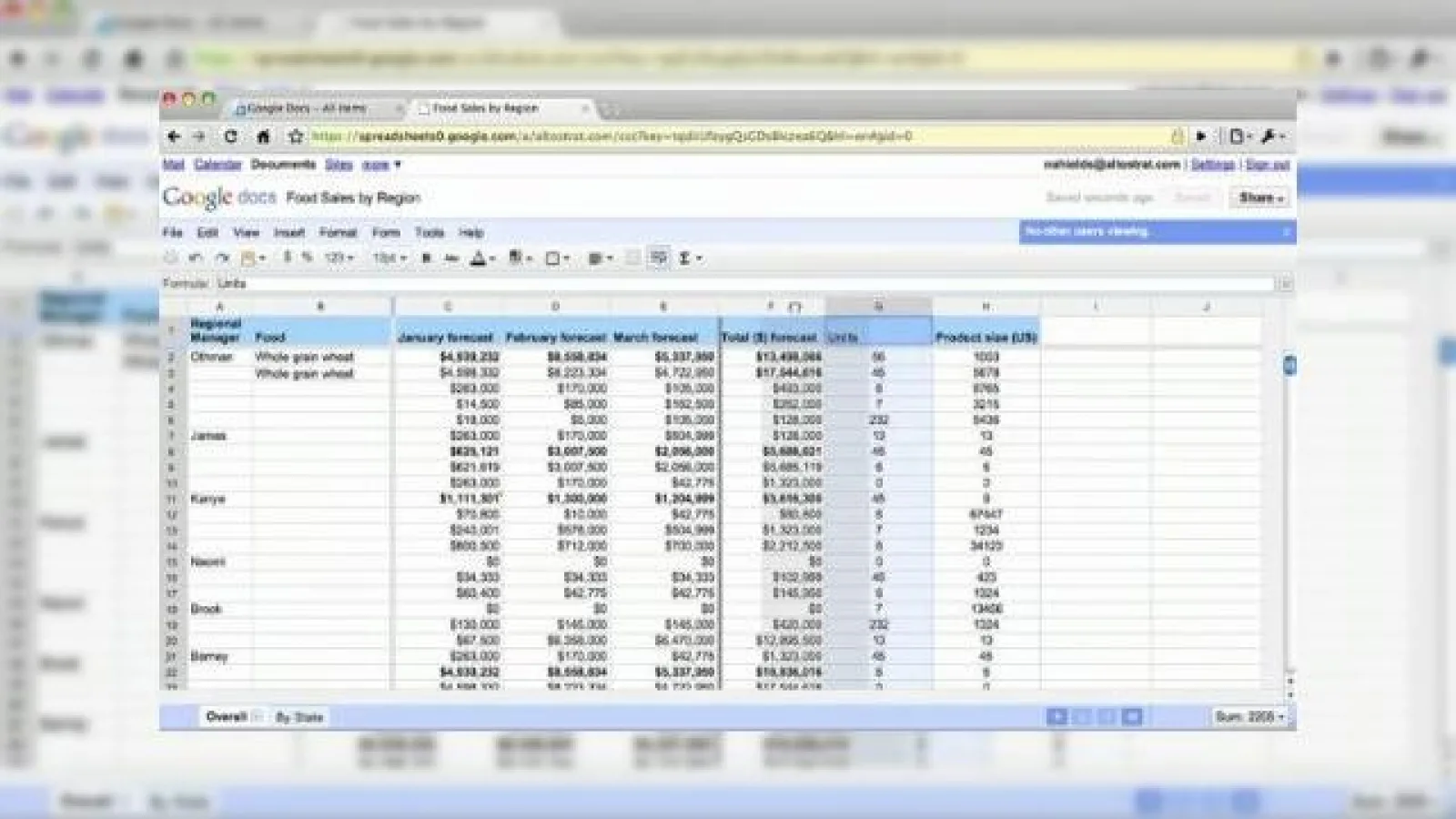Click the Sign out link
The image size is (1456, 819).
1268,165
